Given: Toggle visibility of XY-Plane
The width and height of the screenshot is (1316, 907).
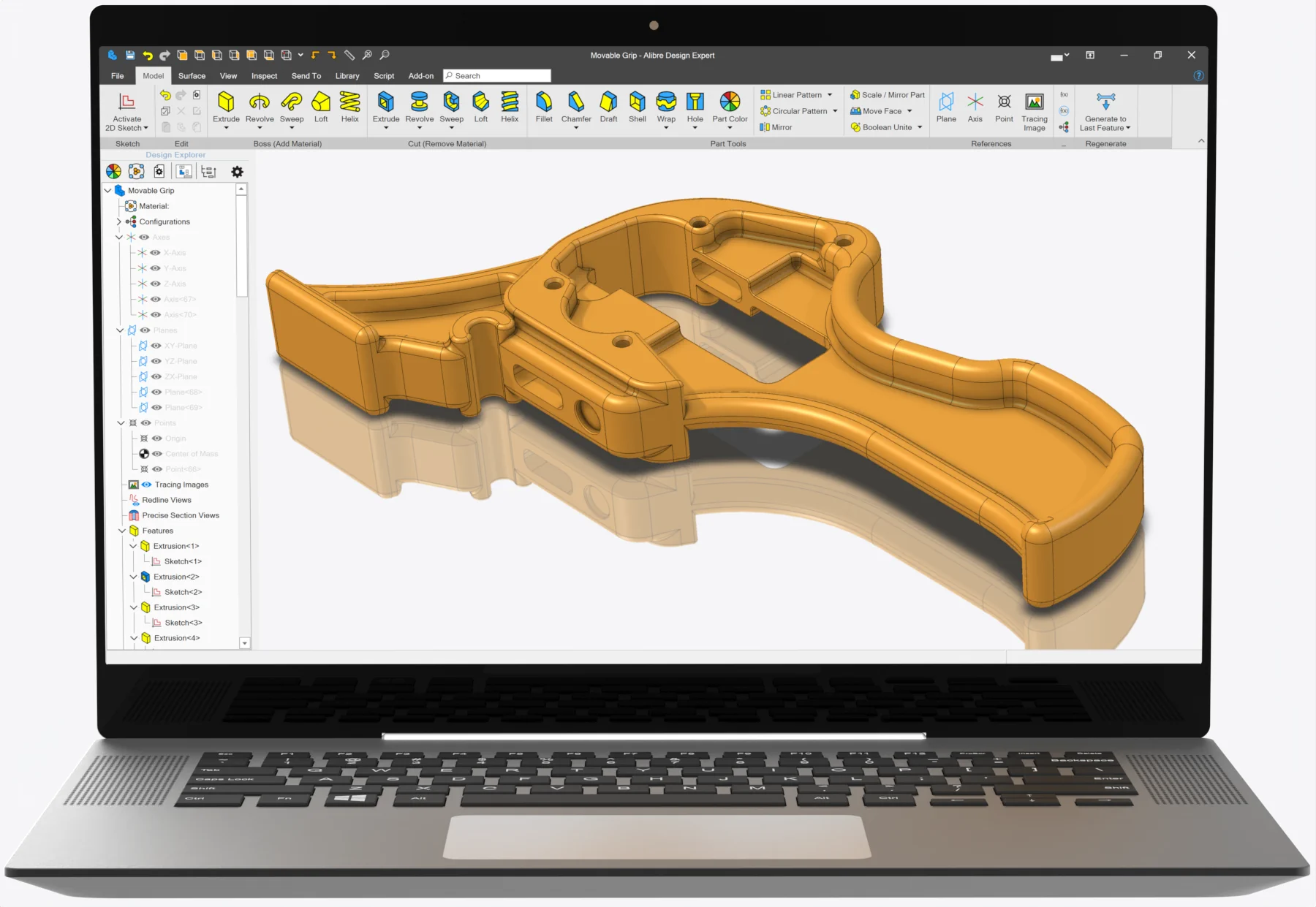Looking at the screenshot, I should click(x=156, y=346).
